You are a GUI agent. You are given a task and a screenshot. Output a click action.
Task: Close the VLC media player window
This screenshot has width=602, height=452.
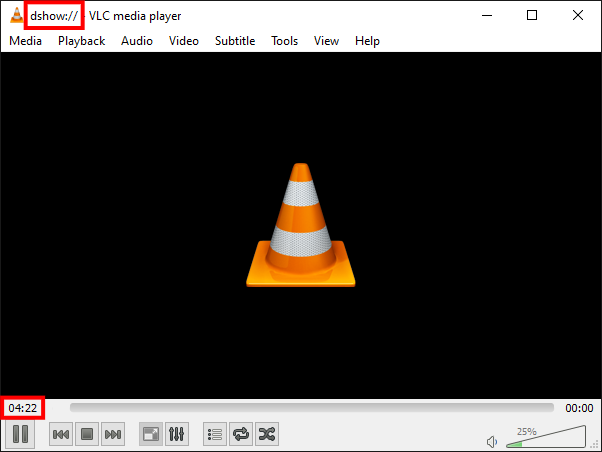(578, 15)
